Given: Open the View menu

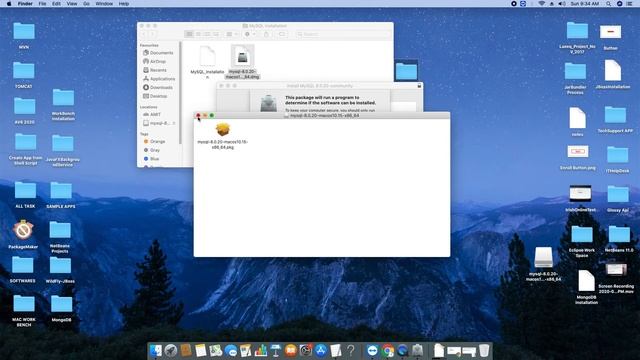Looking at the screenshot, I should [x=72, y=4].
